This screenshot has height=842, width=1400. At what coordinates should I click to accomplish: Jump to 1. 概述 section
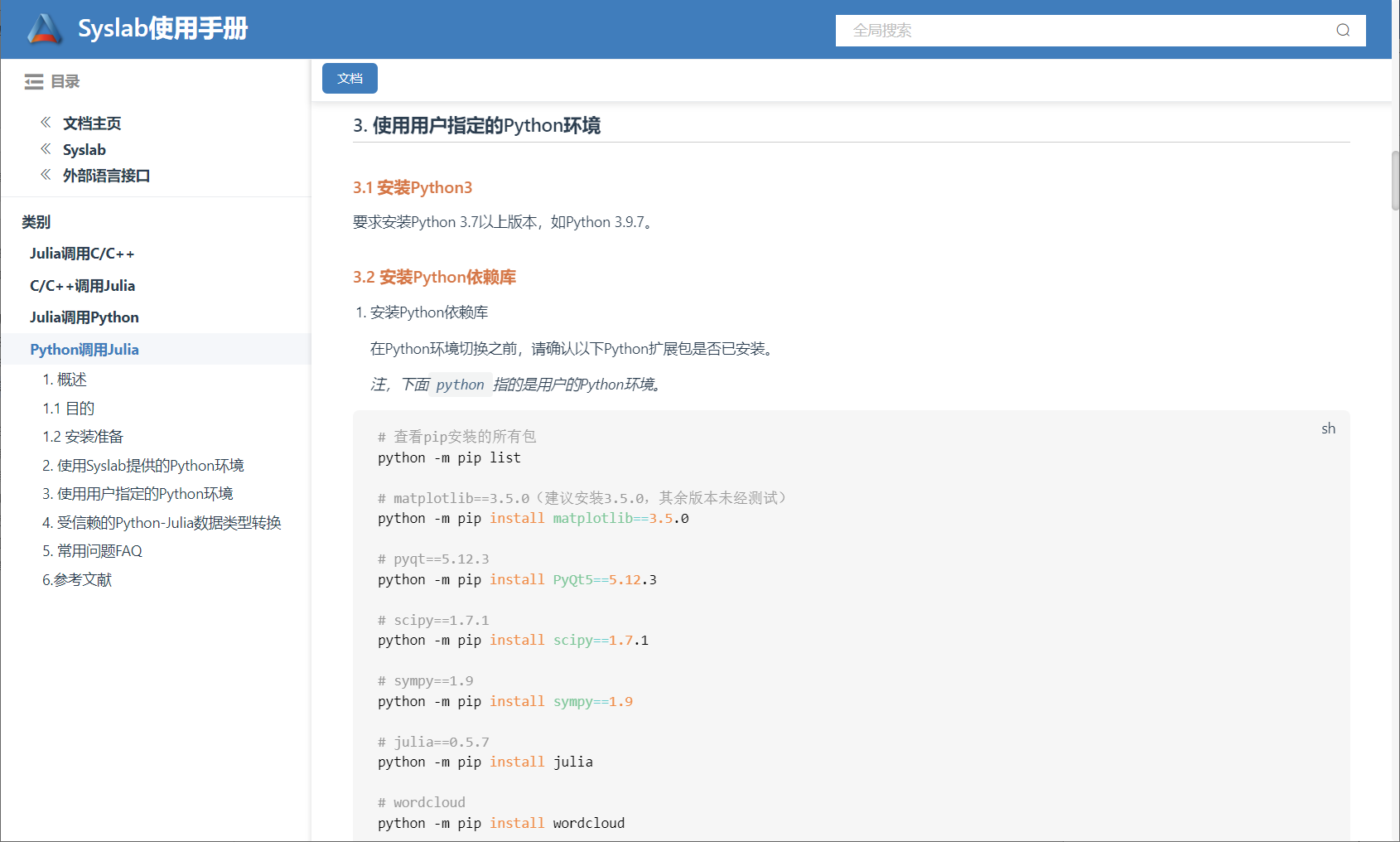click(x=65, y=380)
